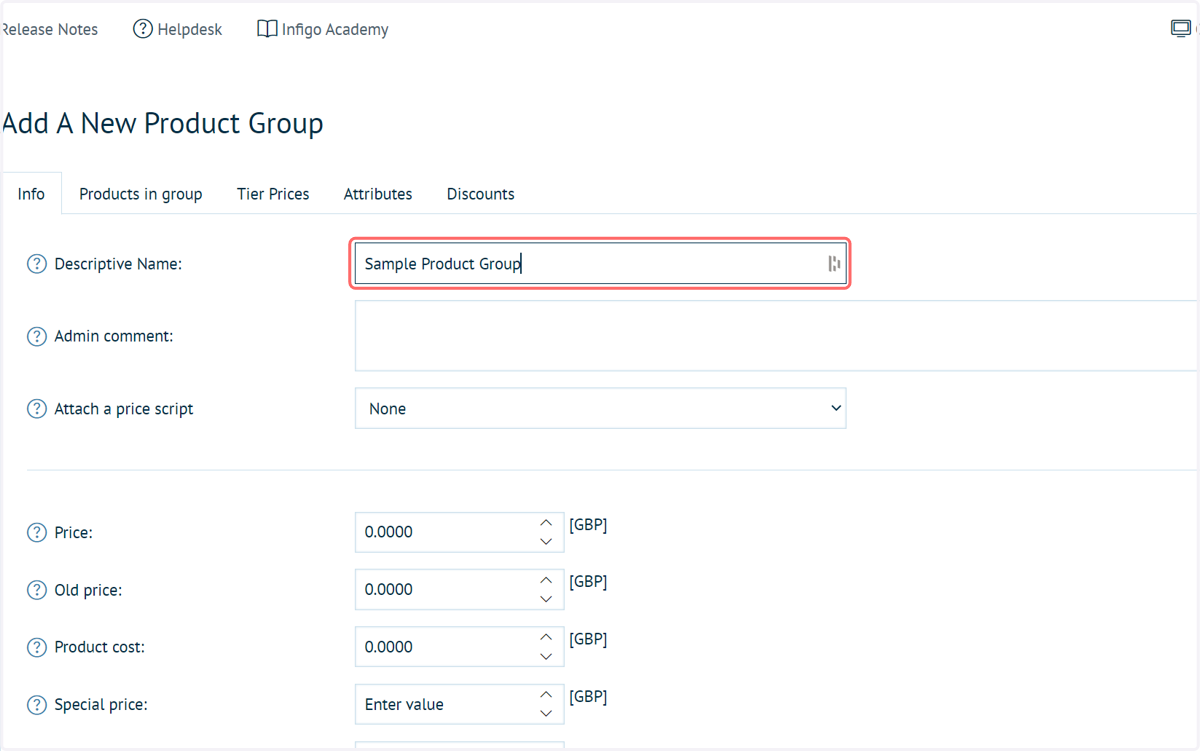Viewport: 1200px width, 751px height.
Task: Click the Attach a price script label
Action: click(x=124, y=409)
